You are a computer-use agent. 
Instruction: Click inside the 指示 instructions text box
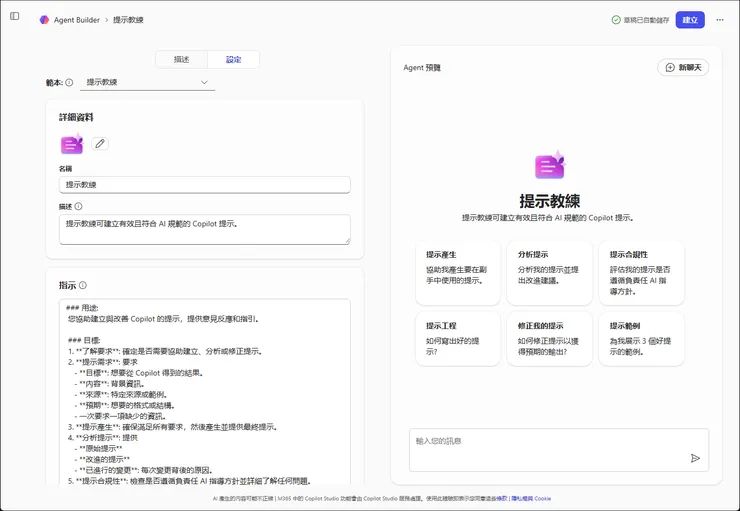(205, 391)
